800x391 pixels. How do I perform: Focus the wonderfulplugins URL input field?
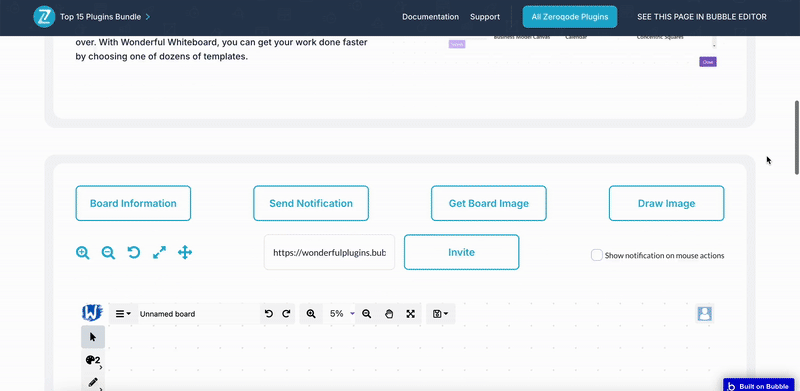[x=329, y=252]
